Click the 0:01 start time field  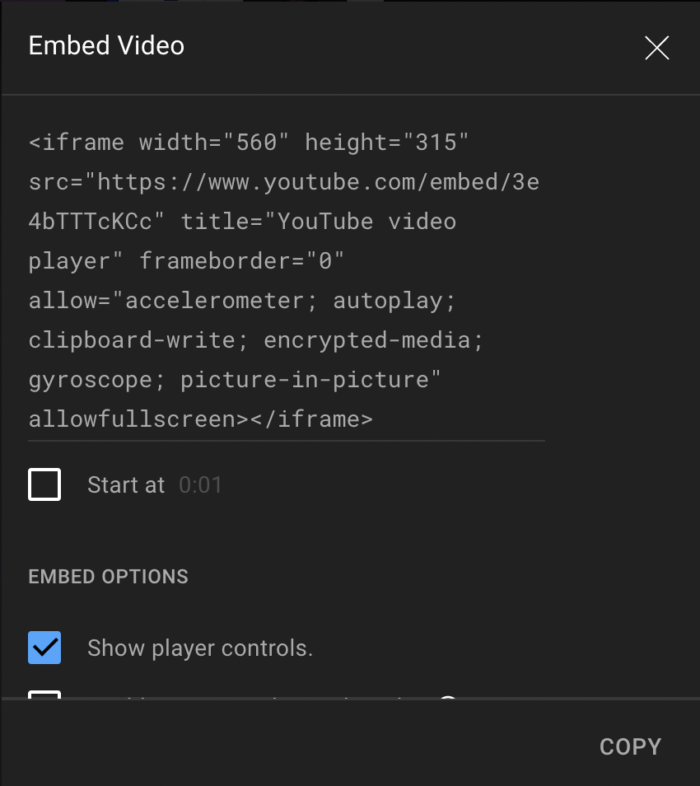click(200, 486)
